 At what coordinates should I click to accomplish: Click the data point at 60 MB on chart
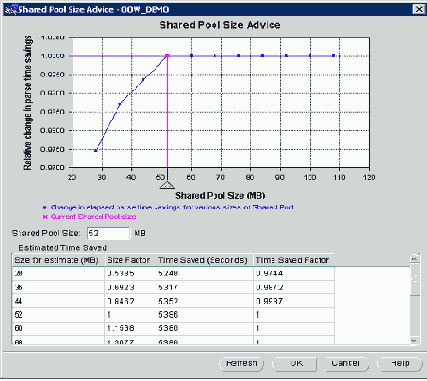191,56
